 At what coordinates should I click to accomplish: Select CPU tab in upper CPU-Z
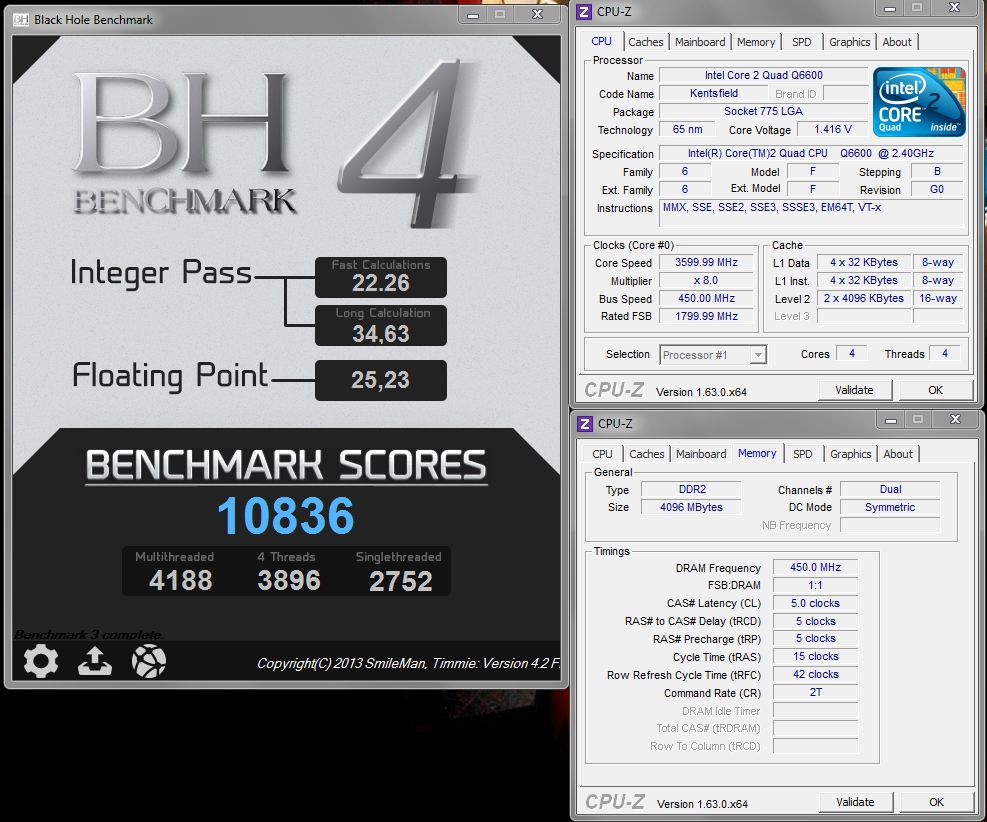coord(601,41)
